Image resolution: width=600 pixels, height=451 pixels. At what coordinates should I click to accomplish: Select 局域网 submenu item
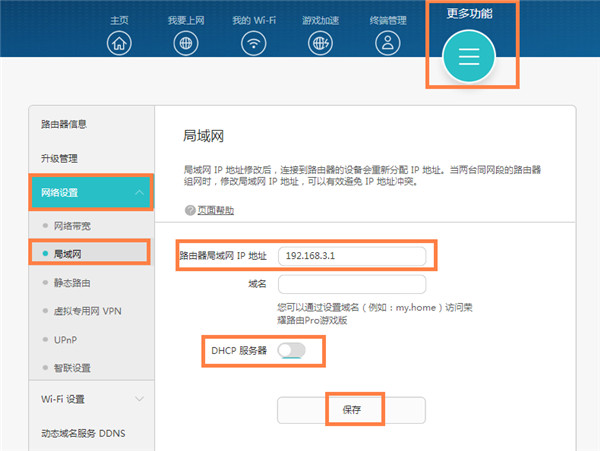point(68,254)
